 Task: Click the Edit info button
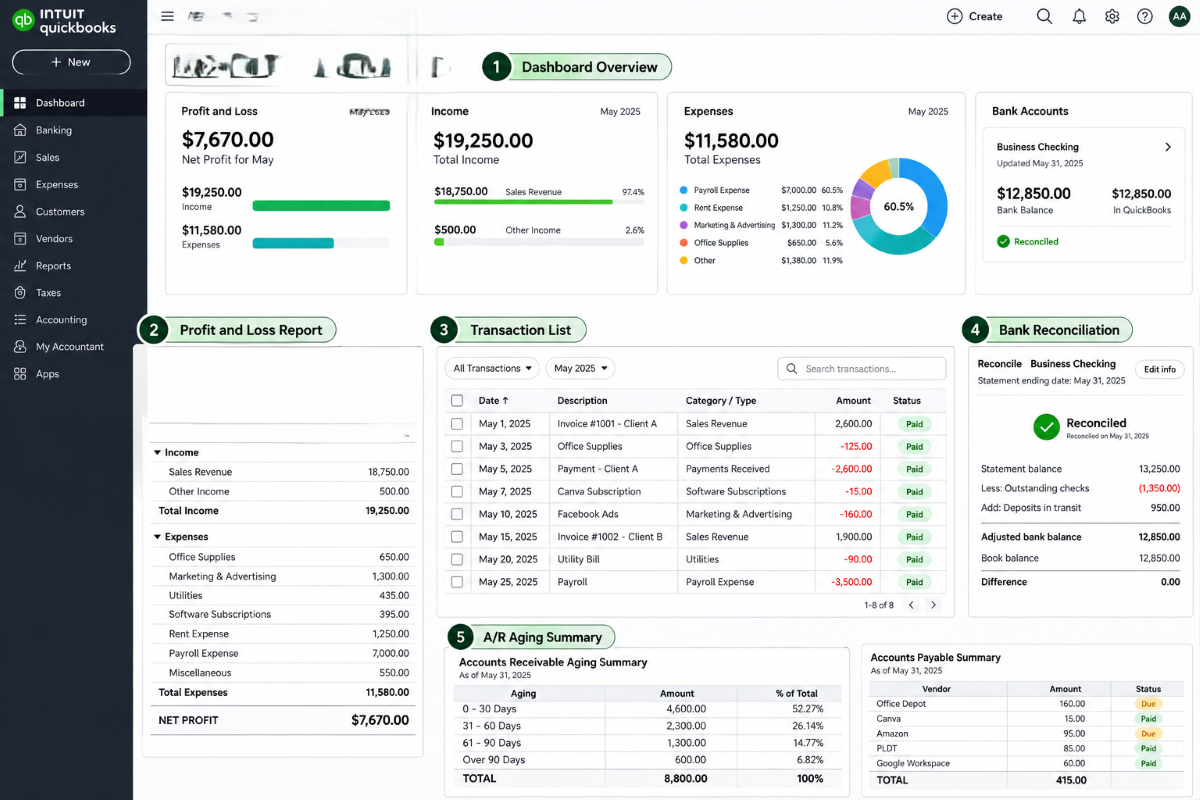pos(1160,369)
